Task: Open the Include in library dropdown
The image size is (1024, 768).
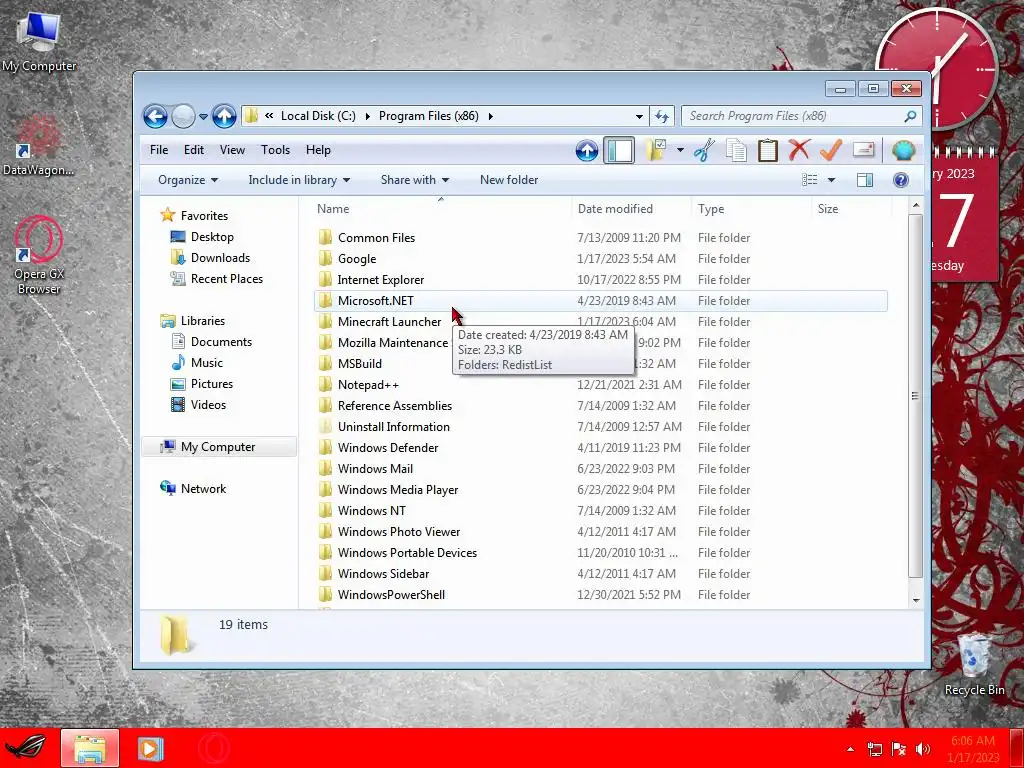Action: (299, 180)
